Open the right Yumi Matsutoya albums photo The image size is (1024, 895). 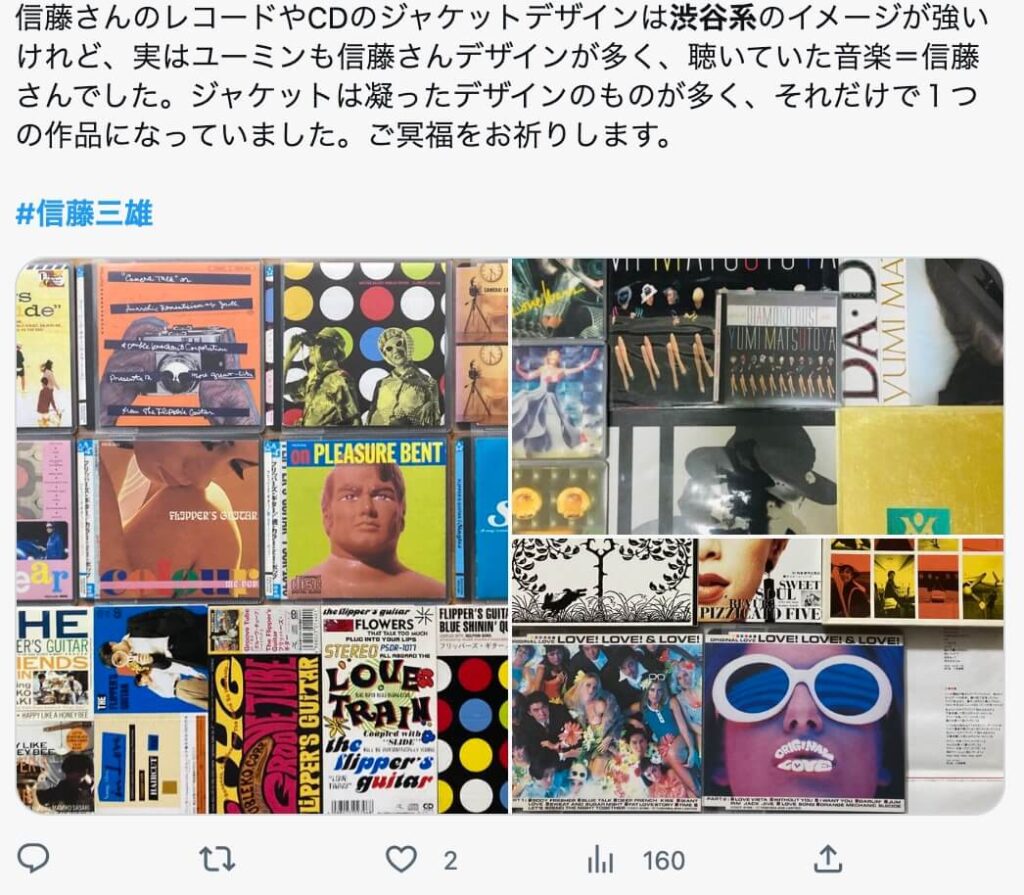tap(758, 536)
